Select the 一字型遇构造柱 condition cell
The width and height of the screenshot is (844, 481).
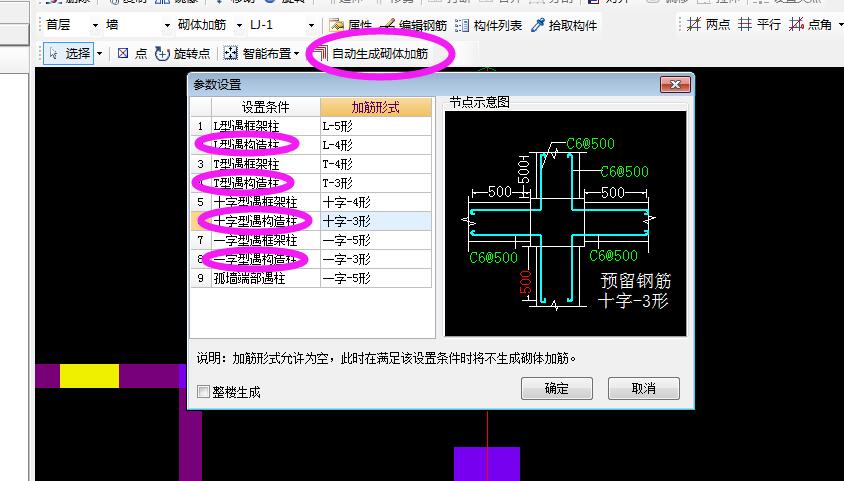(x=266, y=259)
